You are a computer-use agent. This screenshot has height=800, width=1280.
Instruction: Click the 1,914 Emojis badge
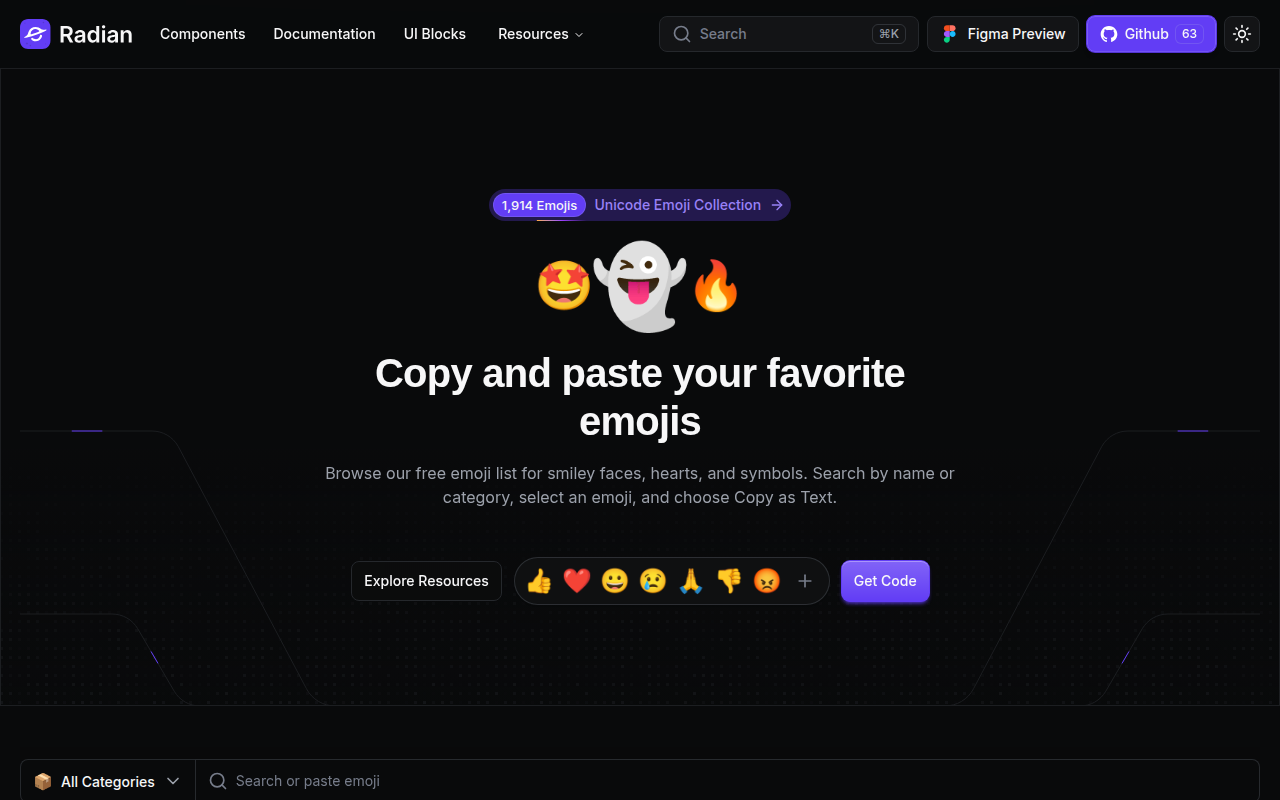[x=539, y=205]
